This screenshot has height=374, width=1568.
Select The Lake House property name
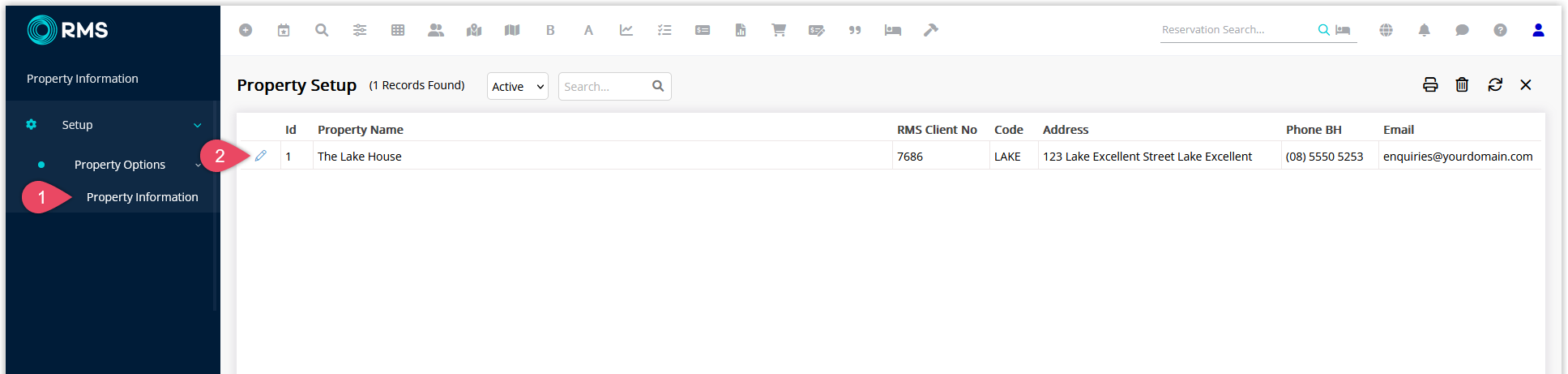coord(360,157)
